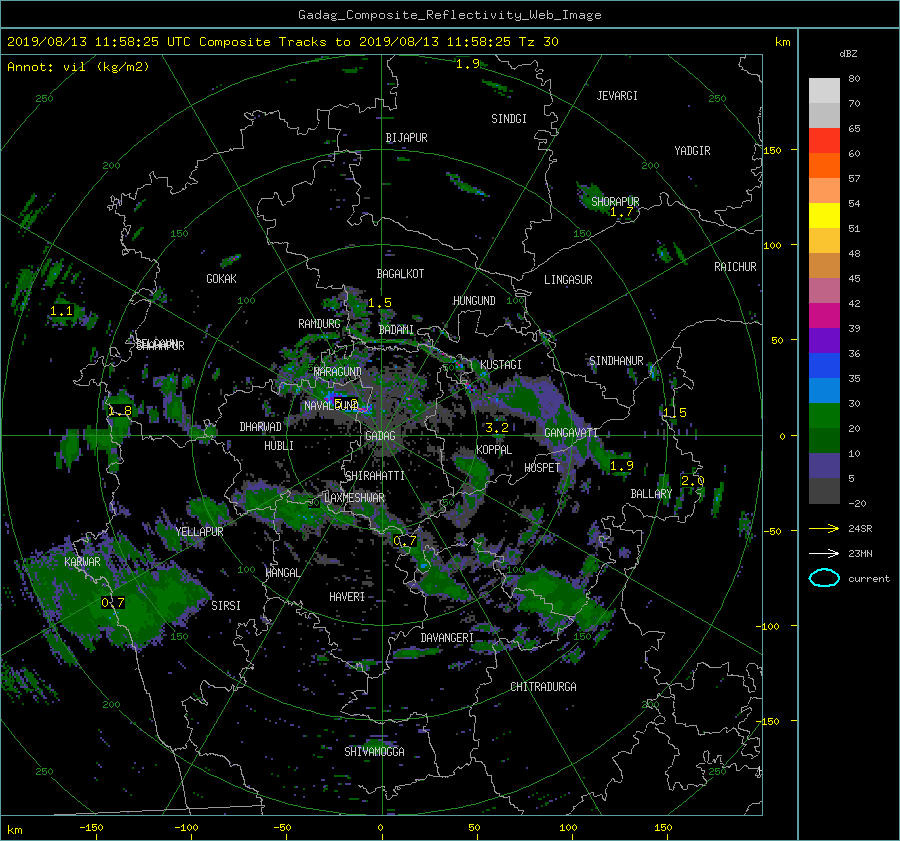Click the BAGALKOT city label
Image resolution: width=900 pixels, height=841 pixels.
(x=400, y=274)
